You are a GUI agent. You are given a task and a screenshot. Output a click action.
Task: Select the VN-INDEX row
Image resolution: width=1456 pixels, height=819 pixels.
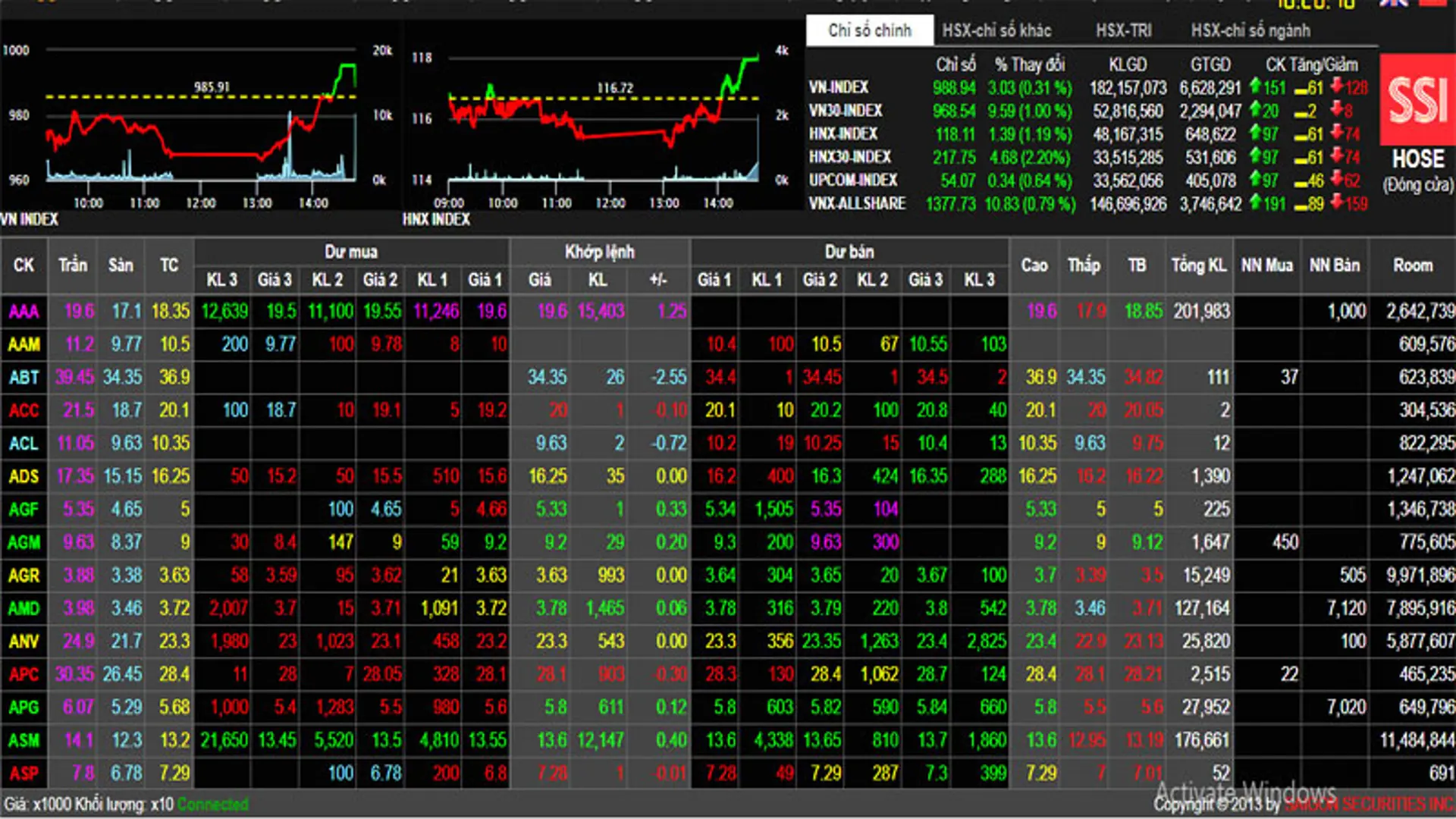(1089, 88)
